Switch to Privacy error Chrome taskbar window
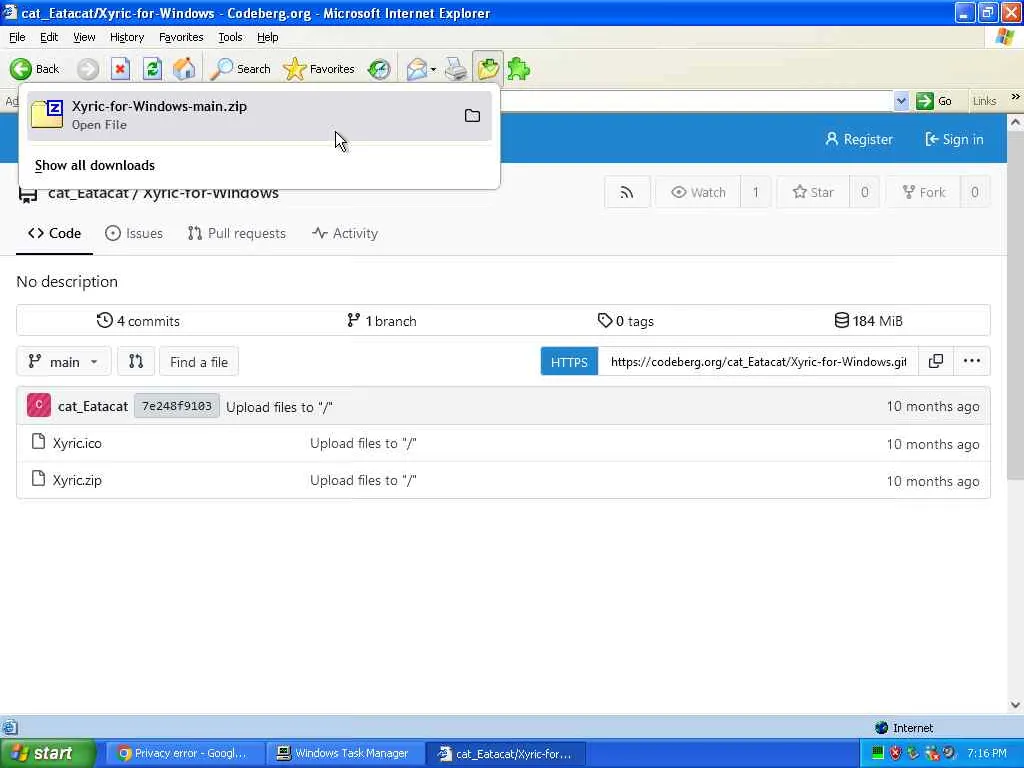The width and height of the screenshot is (1024, 768). click(184, 754)
